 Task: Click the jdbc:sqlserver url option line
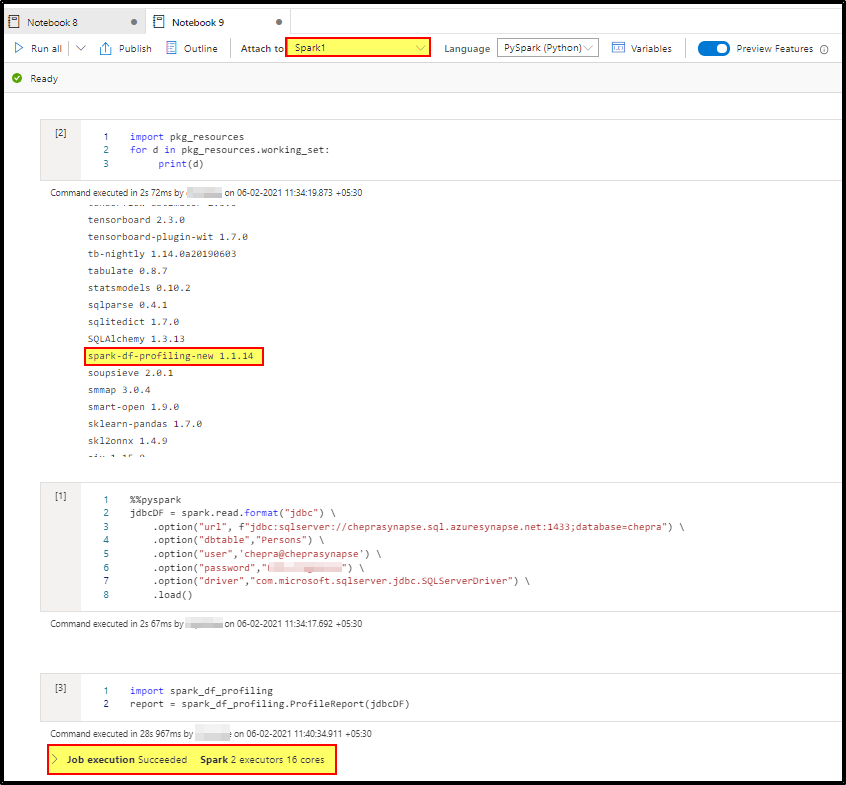tap(419, 527)
